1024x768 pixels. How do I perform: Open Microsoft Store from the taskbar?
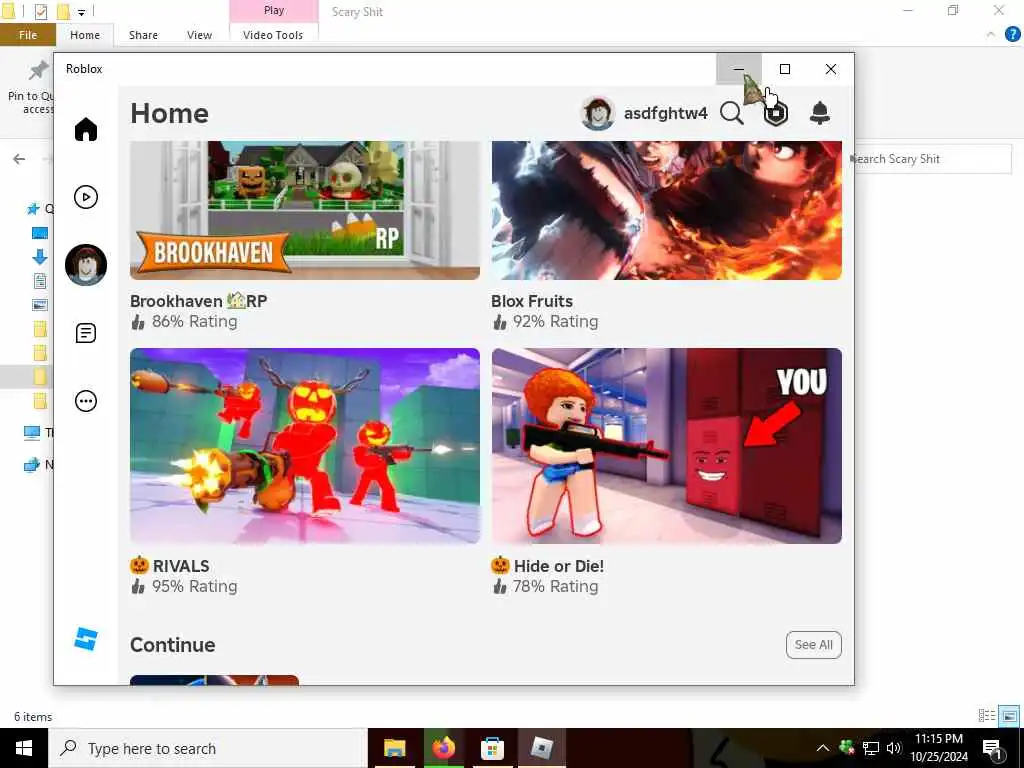tap(492, 748)
